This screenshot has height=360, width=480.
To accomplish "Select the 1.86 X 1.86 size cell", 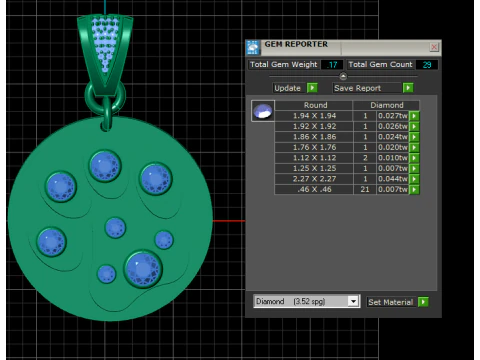I will click(x=314, y=137).
